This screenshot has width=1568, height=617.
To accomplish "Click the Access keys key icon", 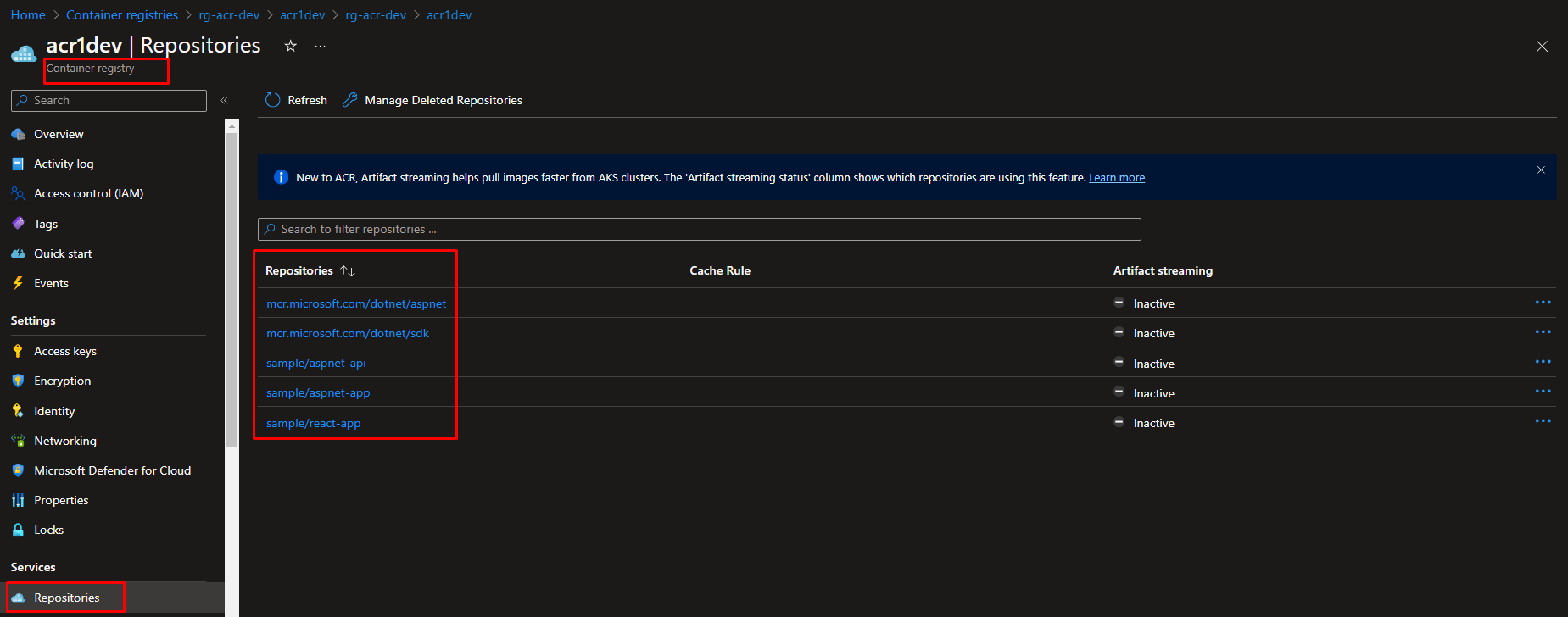I will tap(18, 351).
